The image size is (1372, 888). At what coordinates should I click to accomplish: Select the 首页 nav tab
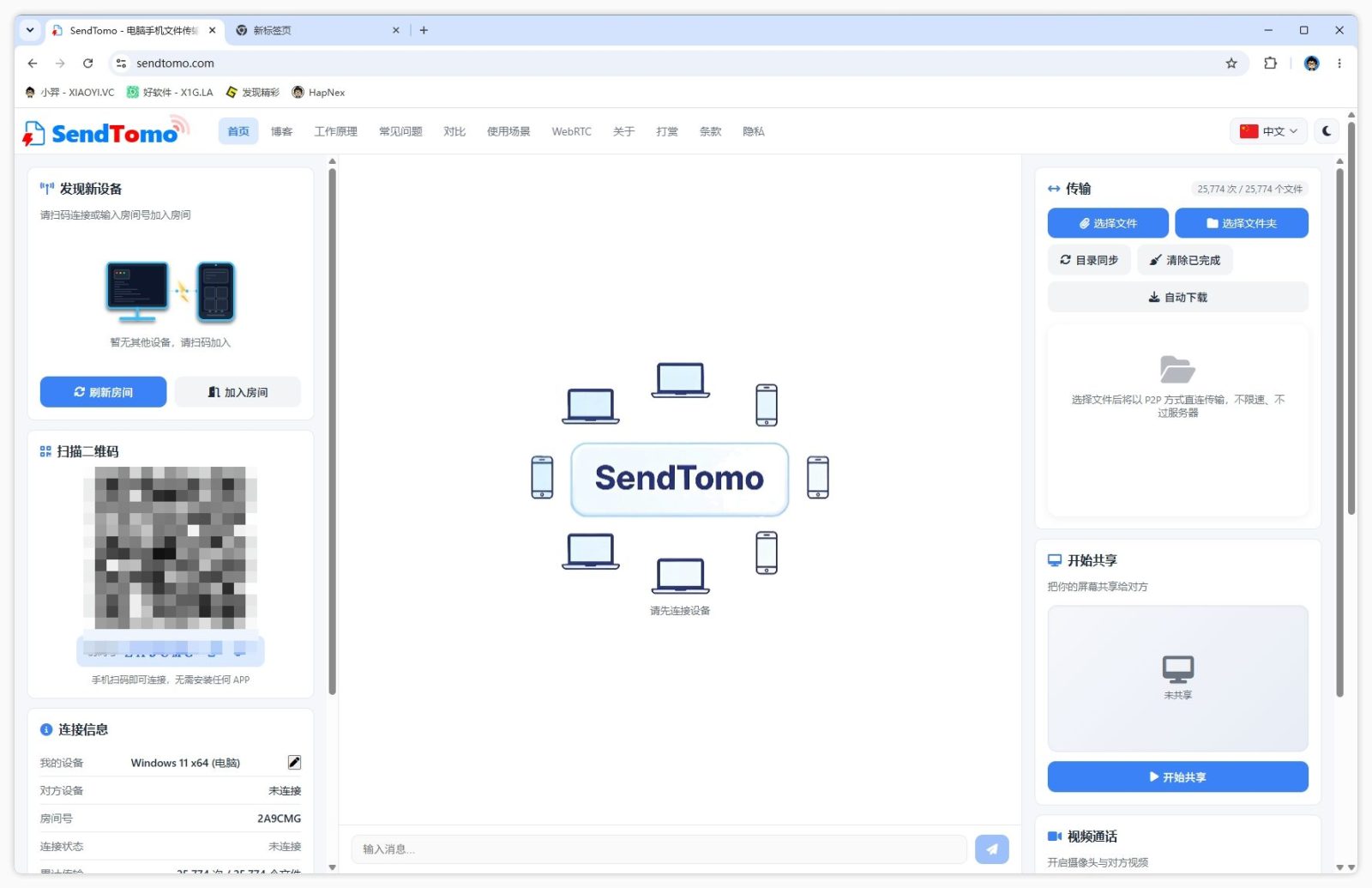(x=238, y=131)
